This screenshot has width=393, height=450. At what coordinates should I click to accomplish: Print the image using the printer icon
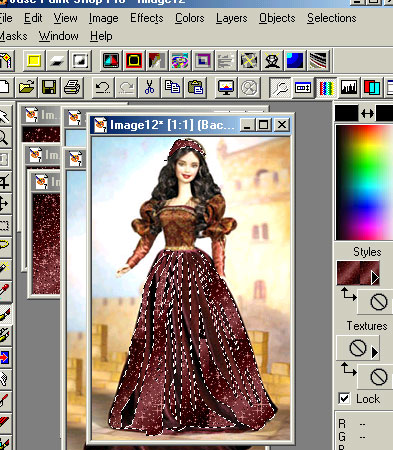tap(72, 88)
